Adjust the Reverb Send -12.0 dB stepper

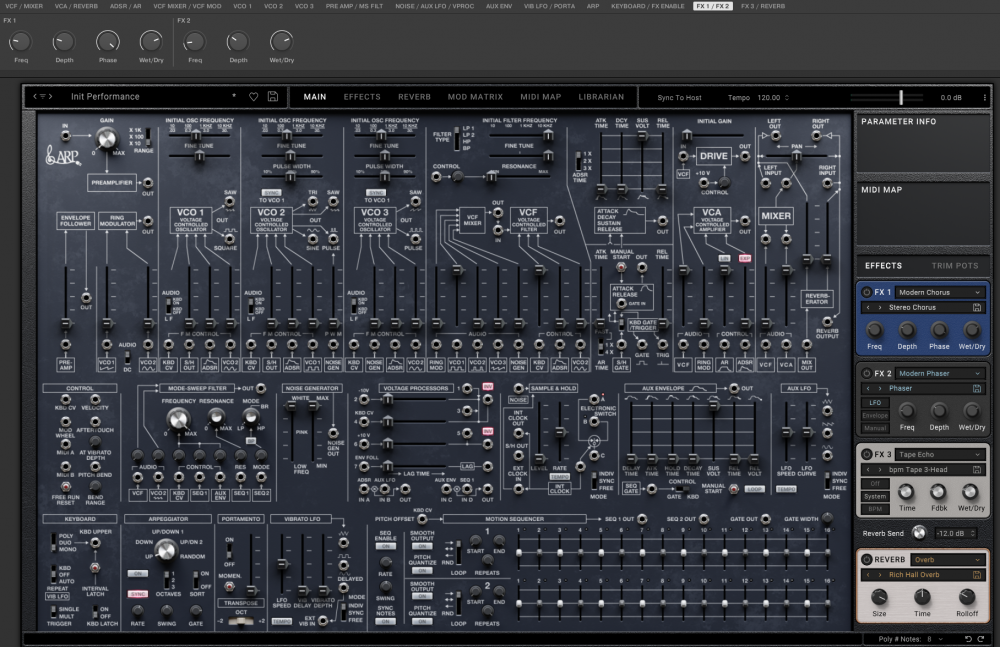(973, 533)
